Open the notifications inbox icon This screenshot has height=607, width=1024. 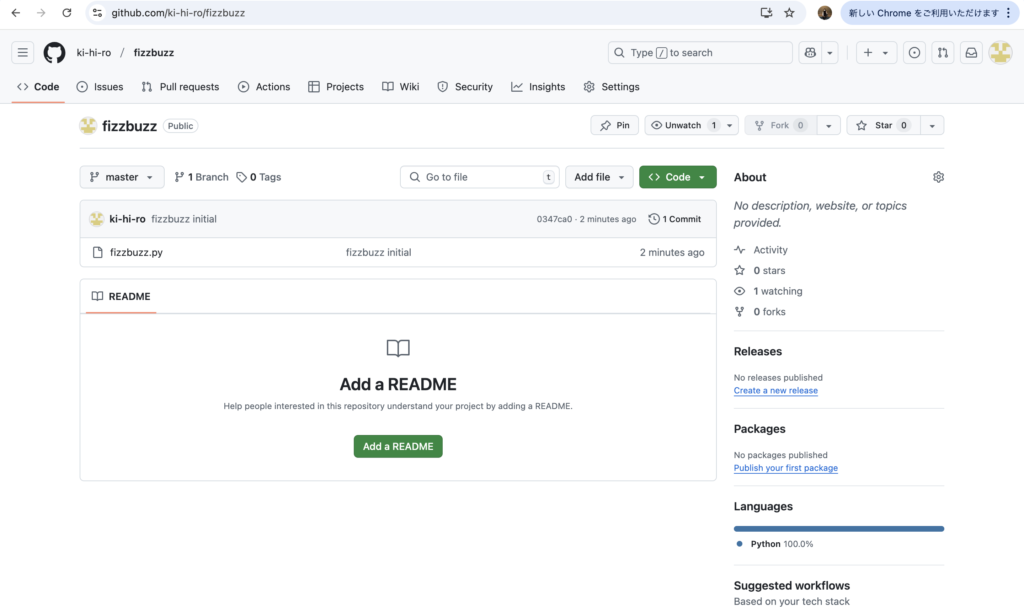(970, 53)
